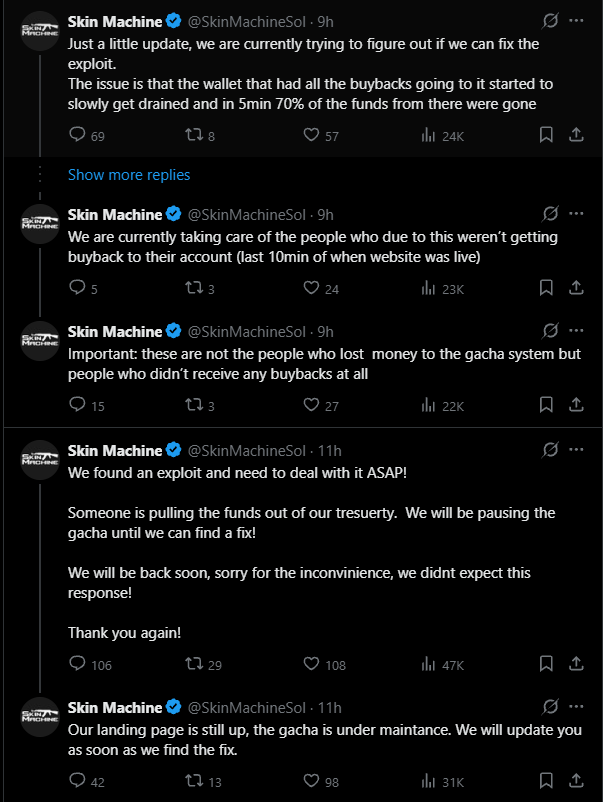The width and height of the screenshot is (603, 802).
Task: Open more options menu for first tweet
Action: (x=576, y=21)
